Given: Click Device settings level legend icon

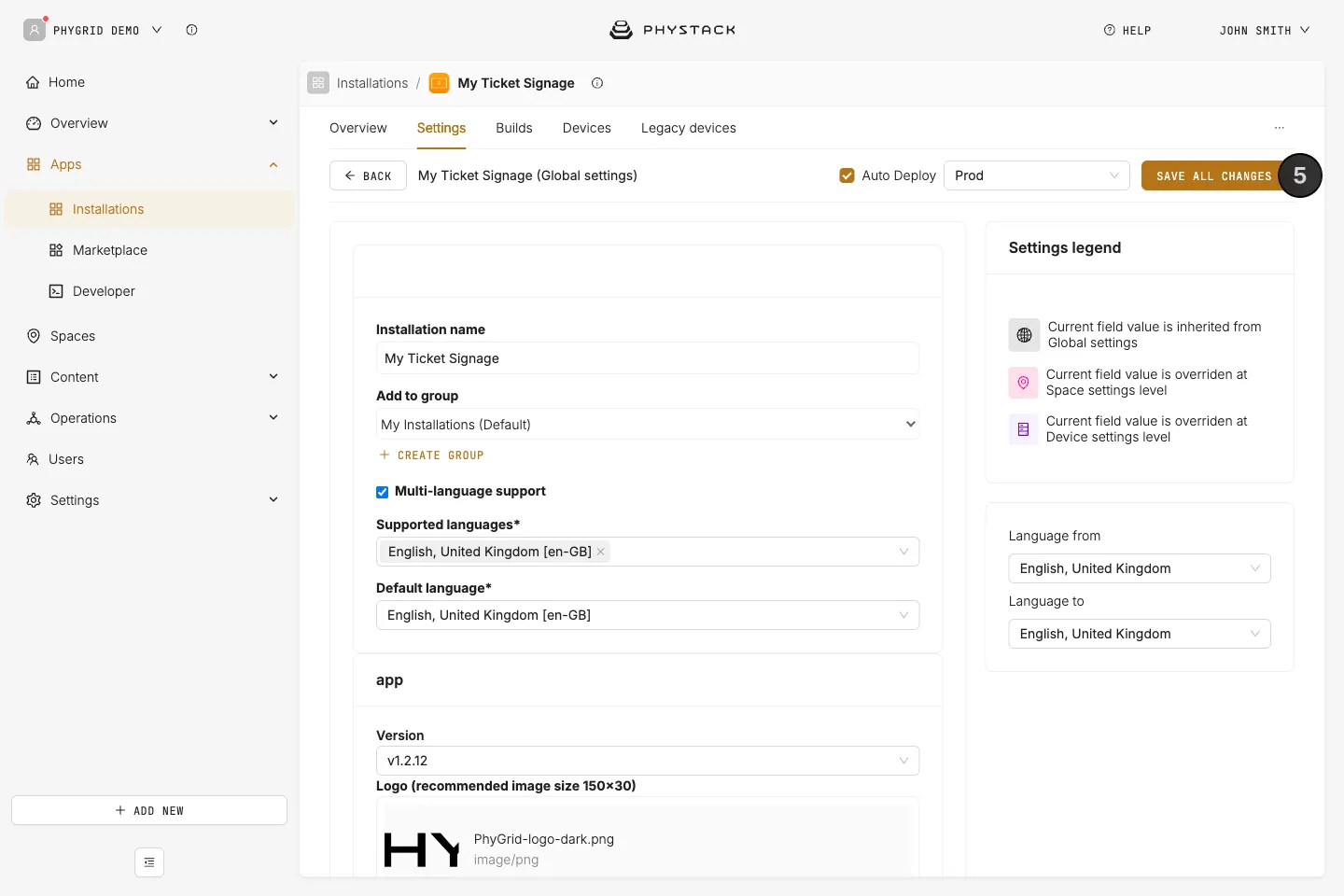Looking at the screenshot, I should pyautogui.click(x=1023, y=429).
